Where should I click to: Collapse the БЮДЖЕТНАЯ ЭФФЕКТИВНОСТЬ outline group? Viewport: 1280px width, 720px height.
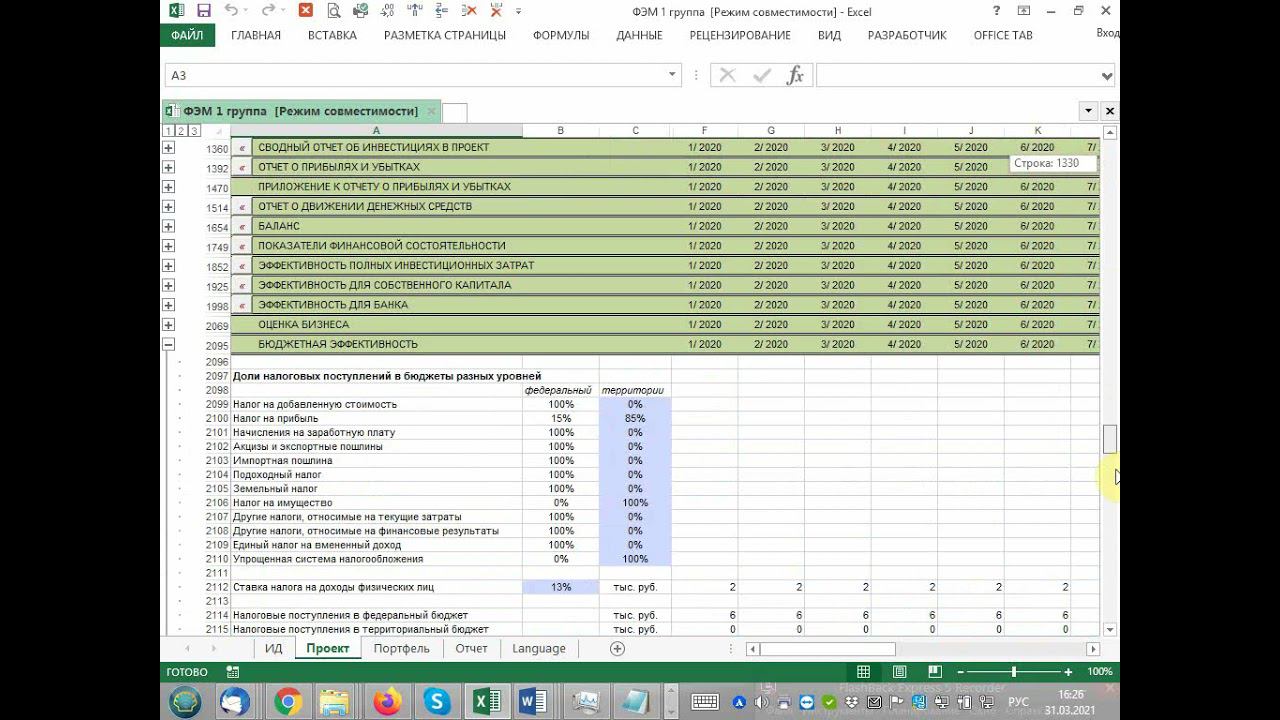coord(168,344)
